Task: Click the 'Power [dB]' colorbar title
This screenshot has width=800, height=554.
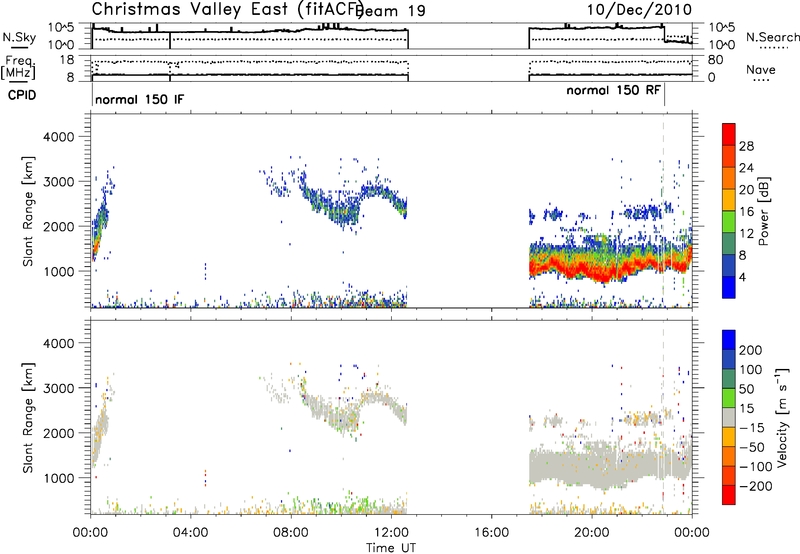Action: (763, 211)
